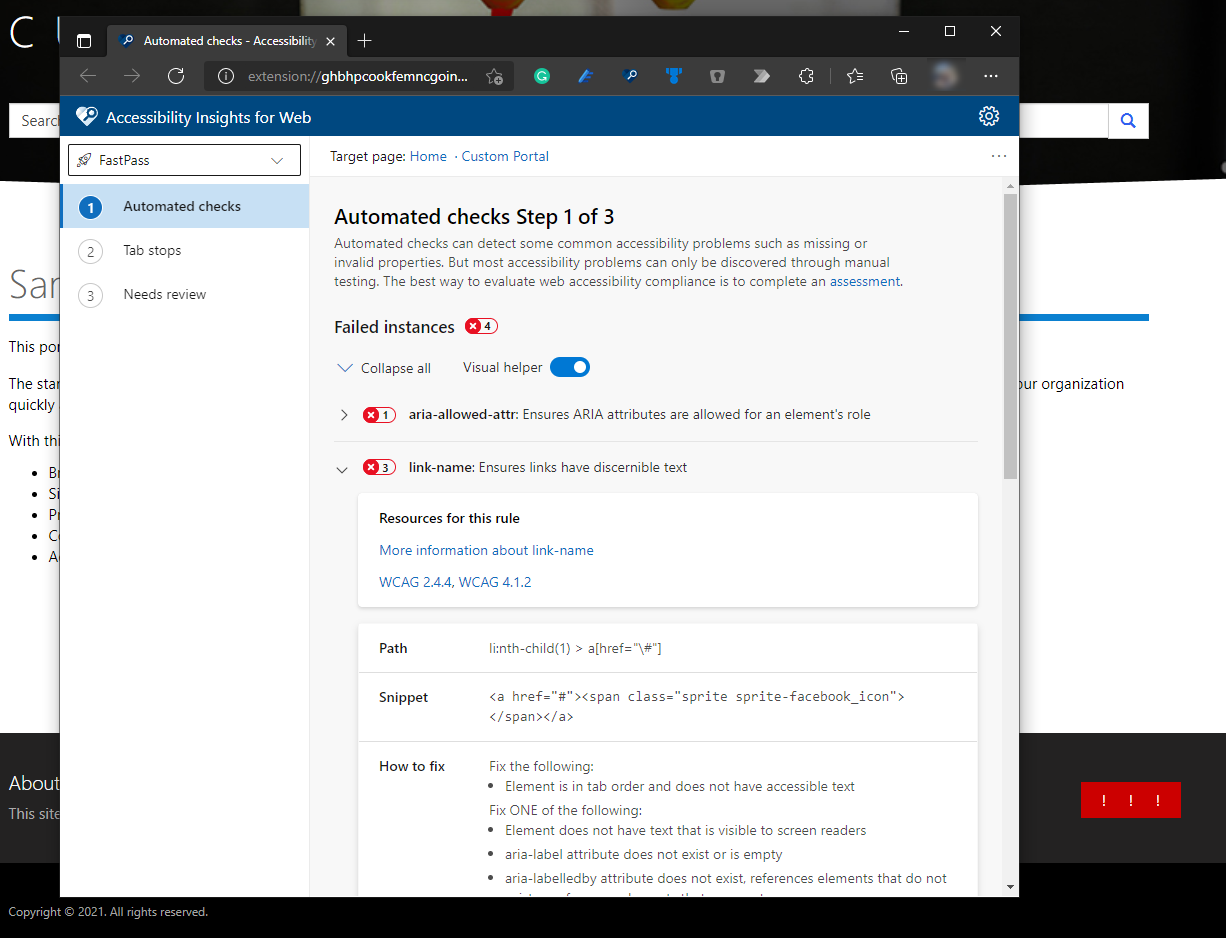Open More information about link-name
Image resolution: width=1226 pixels, height=938 pixels.
point(486,550)
